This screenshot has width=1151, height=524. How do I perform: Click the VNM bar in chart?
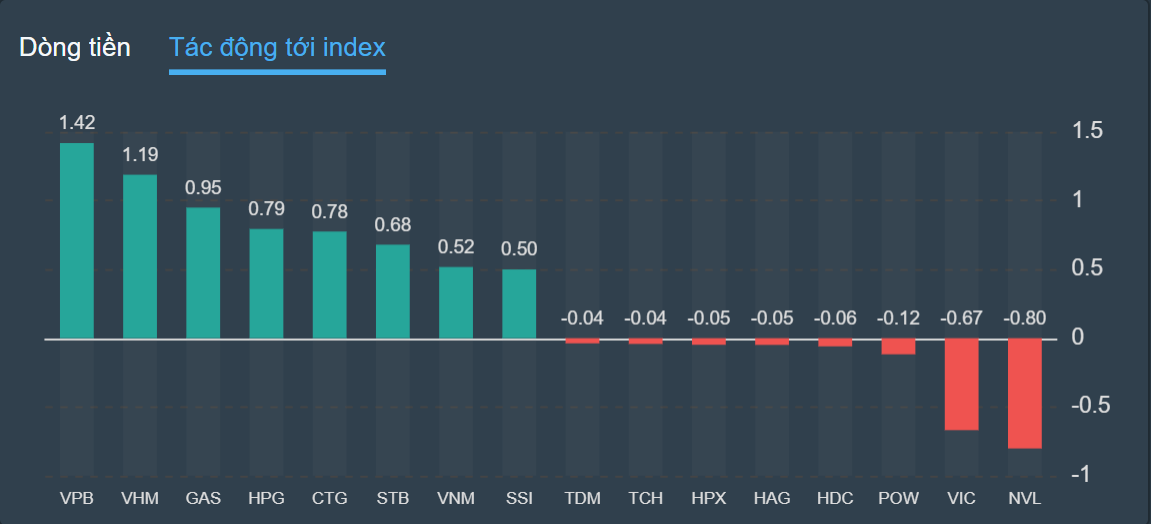coord(456,303)
